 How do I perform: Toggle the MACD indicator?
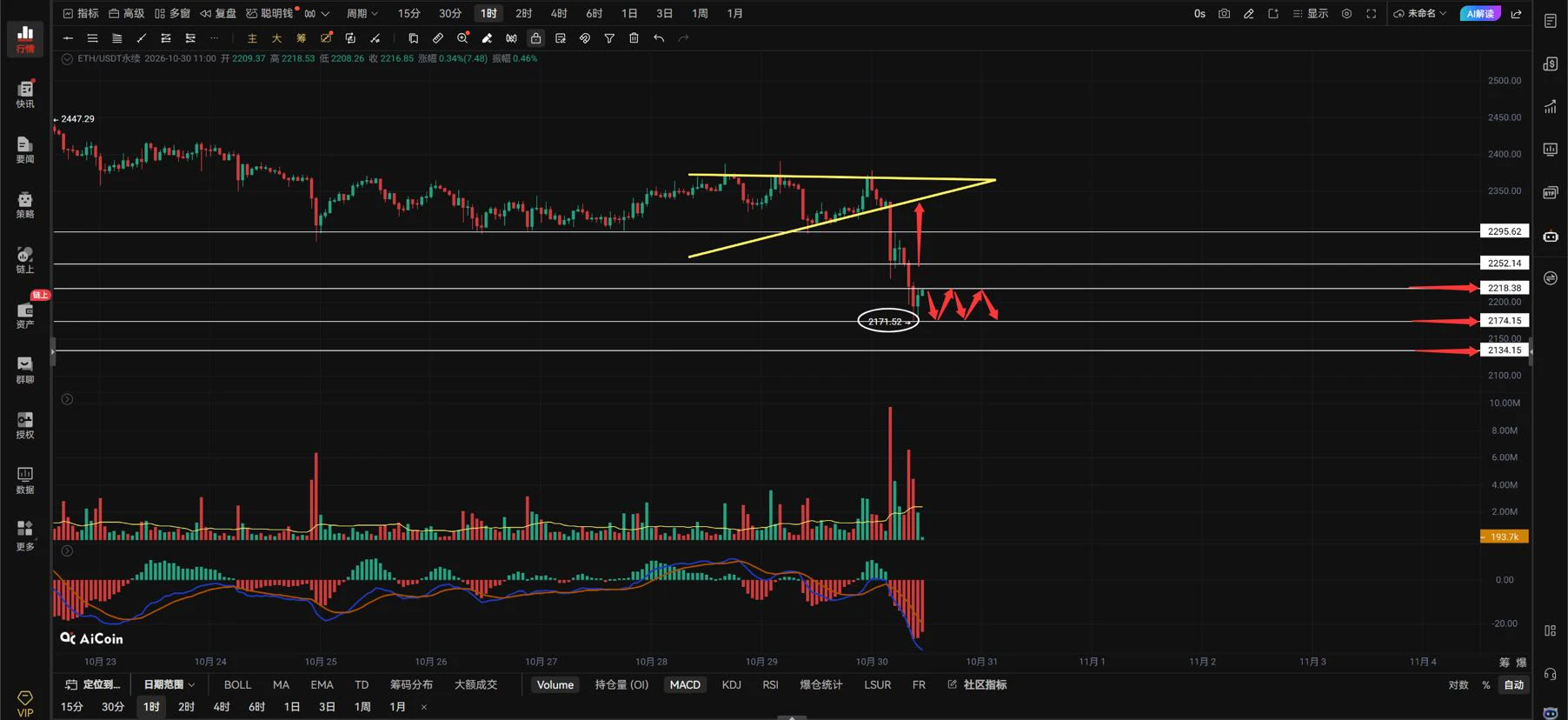point(685,685)
